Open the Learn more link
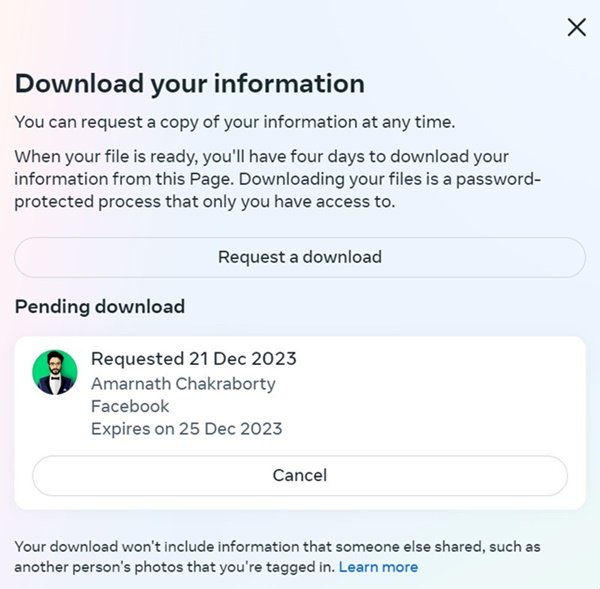 pyautogui.click(x=378, y=567)
